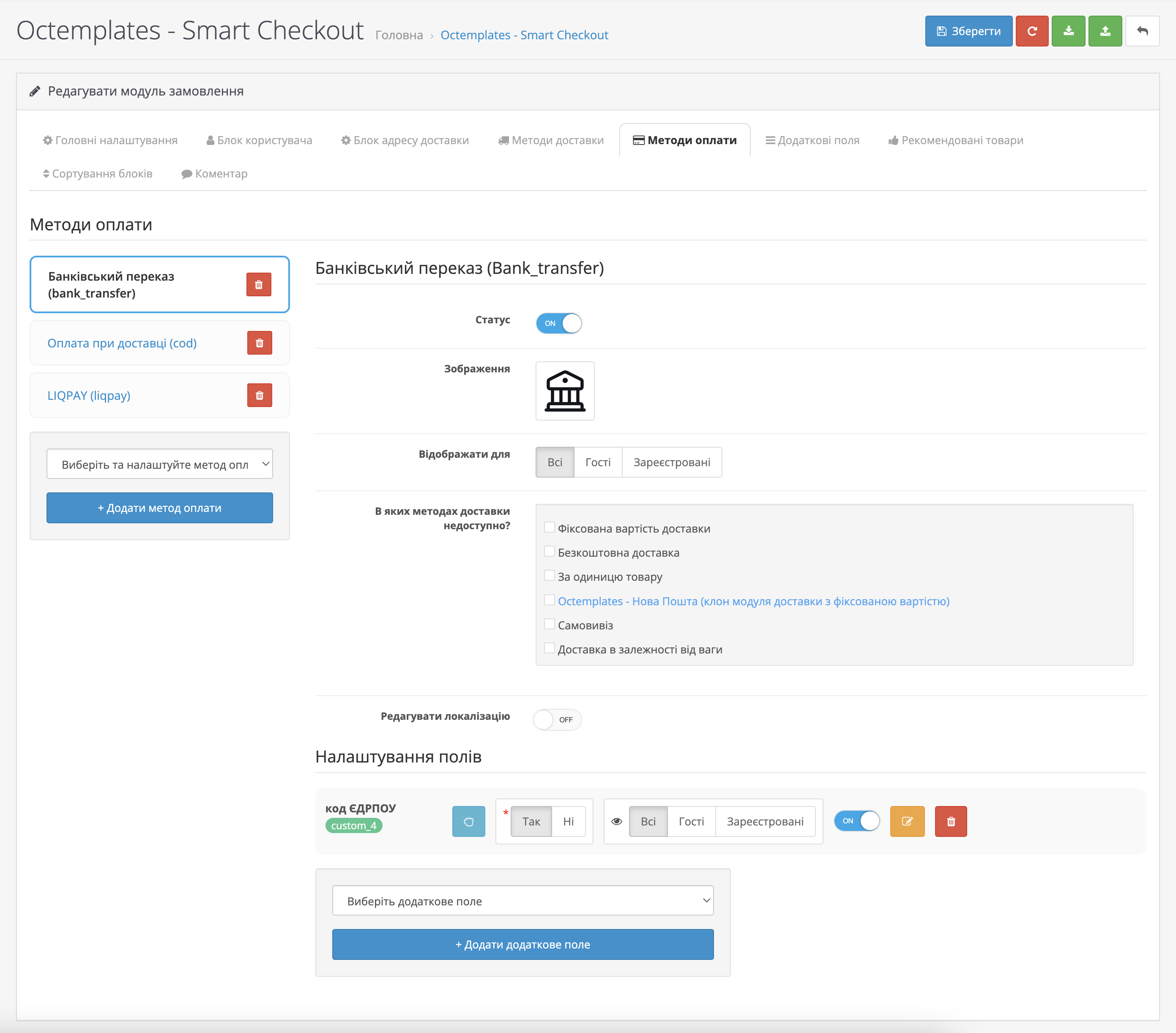This screenshot has height=1033, width=1176.
Task: Click the bank building image thumbnail
Action: coord(564,391)
